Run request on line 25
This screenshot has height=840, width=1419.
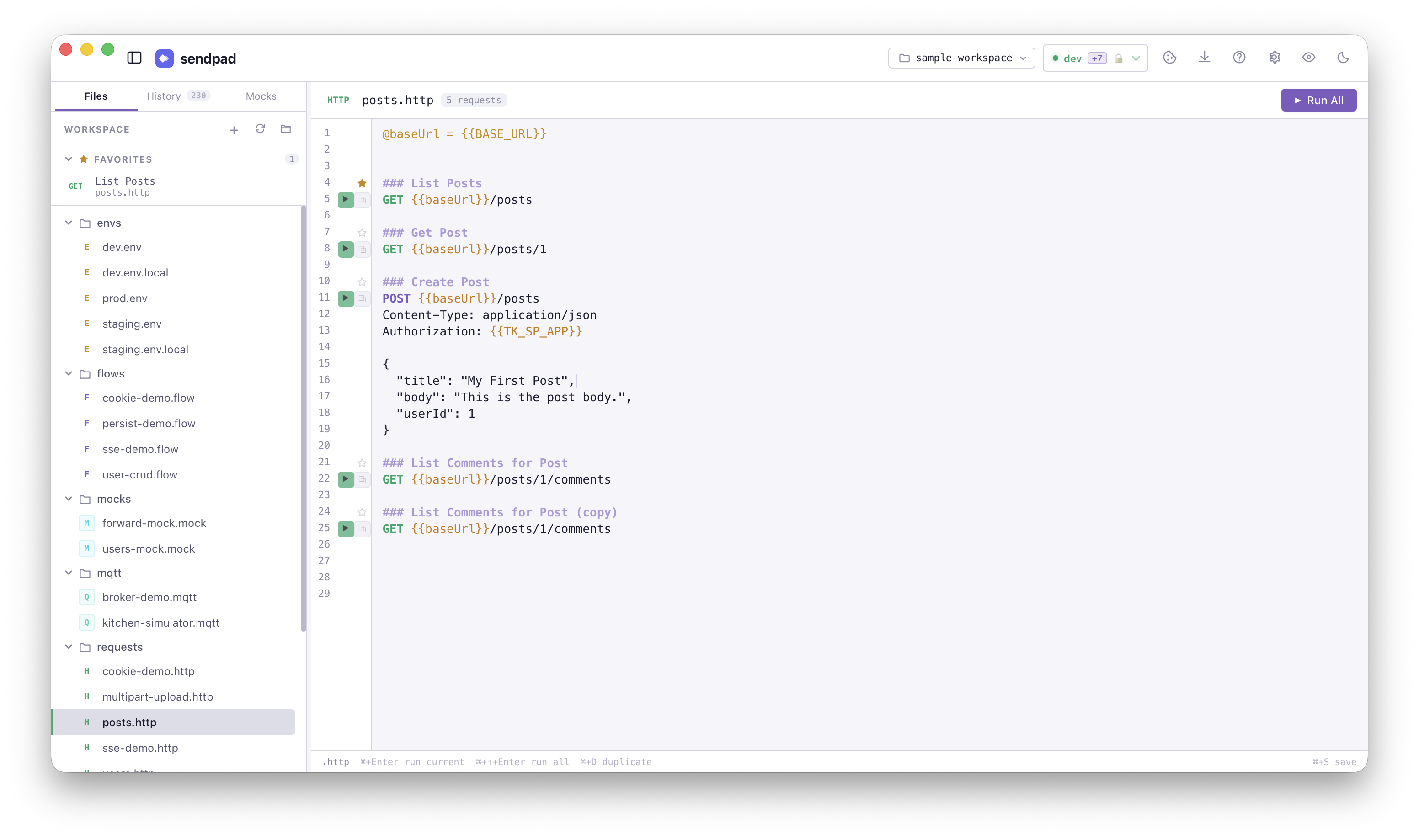coord(346,529)
